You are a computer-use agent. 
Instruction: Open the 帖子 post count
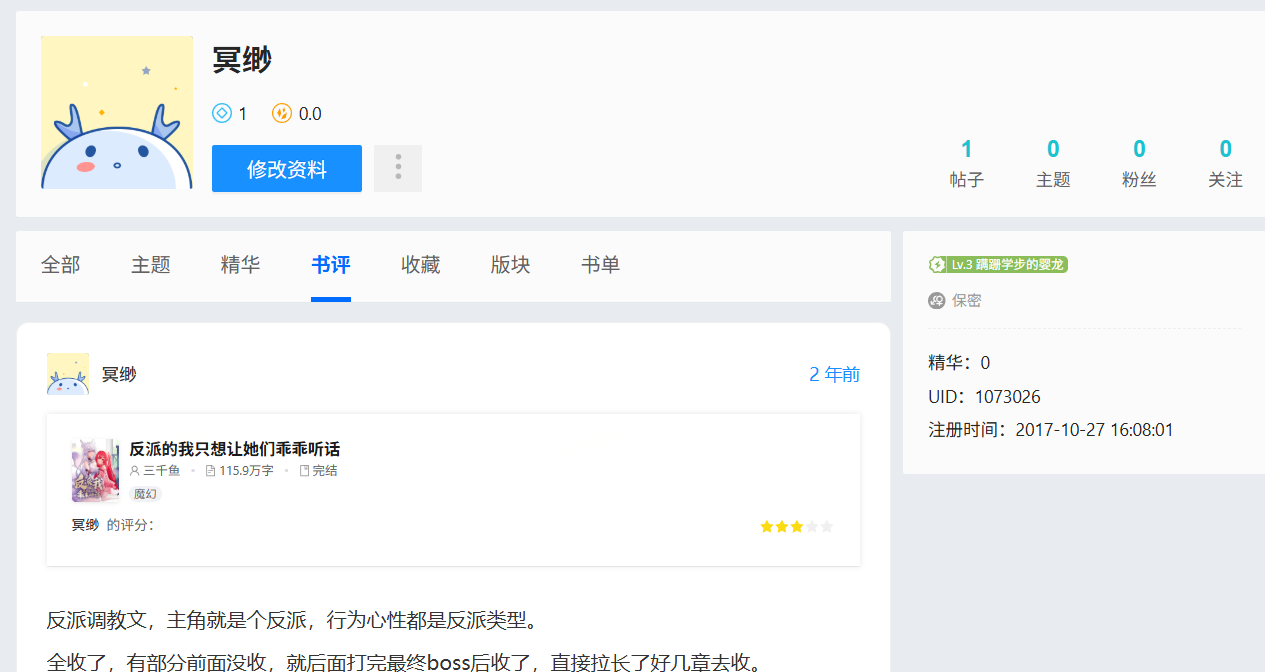click(966, 164)
